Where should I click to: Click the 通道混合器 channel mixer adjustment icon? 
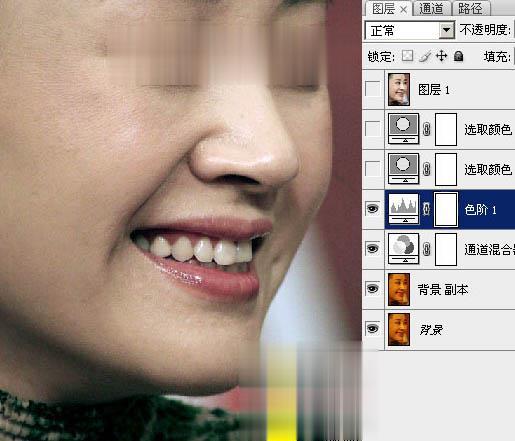click(x=404, y=249)
